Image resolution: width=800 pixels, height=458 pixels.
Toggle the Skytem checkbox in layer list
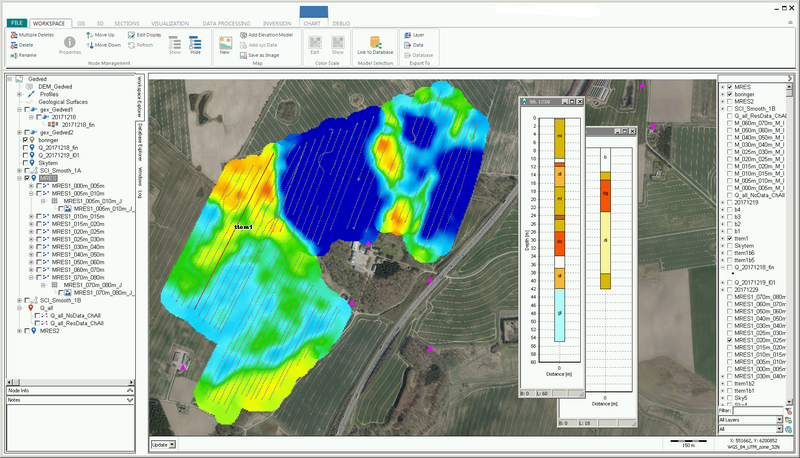click(x=729, y=245)
